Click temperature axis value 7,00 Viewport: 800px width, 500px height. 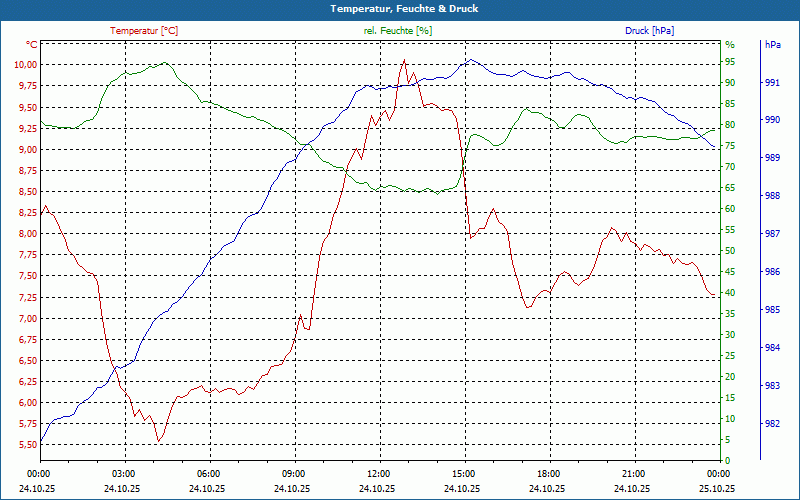(x=28, y=318)
